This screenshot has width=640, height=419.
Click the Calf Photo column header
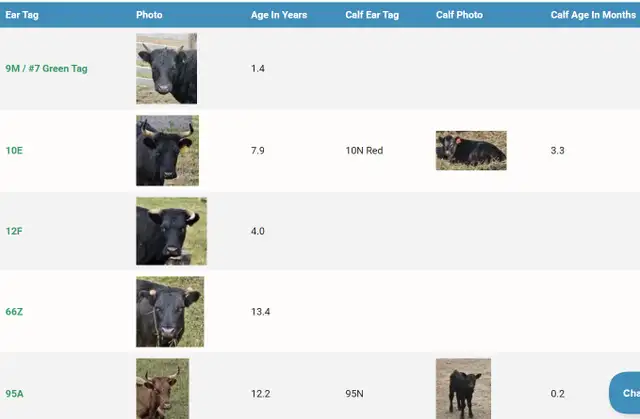(459, 15)
